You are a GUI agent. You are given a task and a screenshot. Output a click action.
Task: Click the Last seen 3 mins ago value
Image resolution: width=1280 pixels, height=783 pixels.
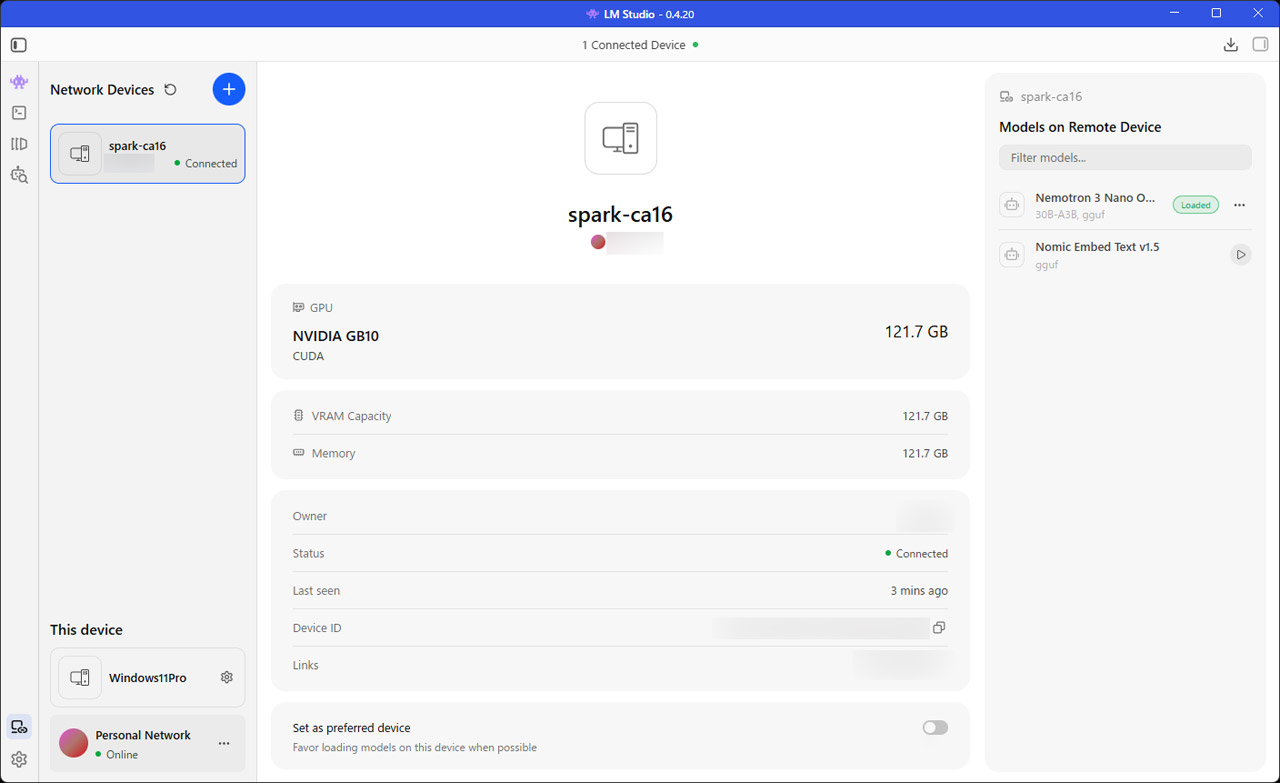click(x=919, y=591)
